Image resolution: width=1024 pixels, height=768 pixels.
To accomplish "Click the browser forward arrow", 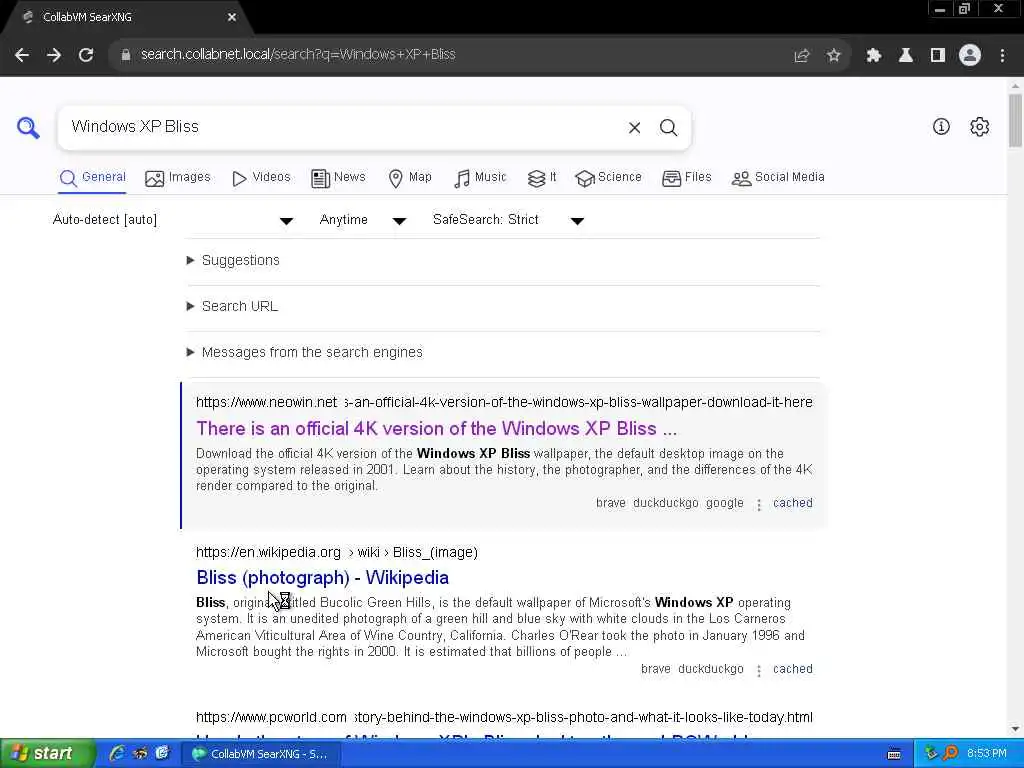I will 54,55.
